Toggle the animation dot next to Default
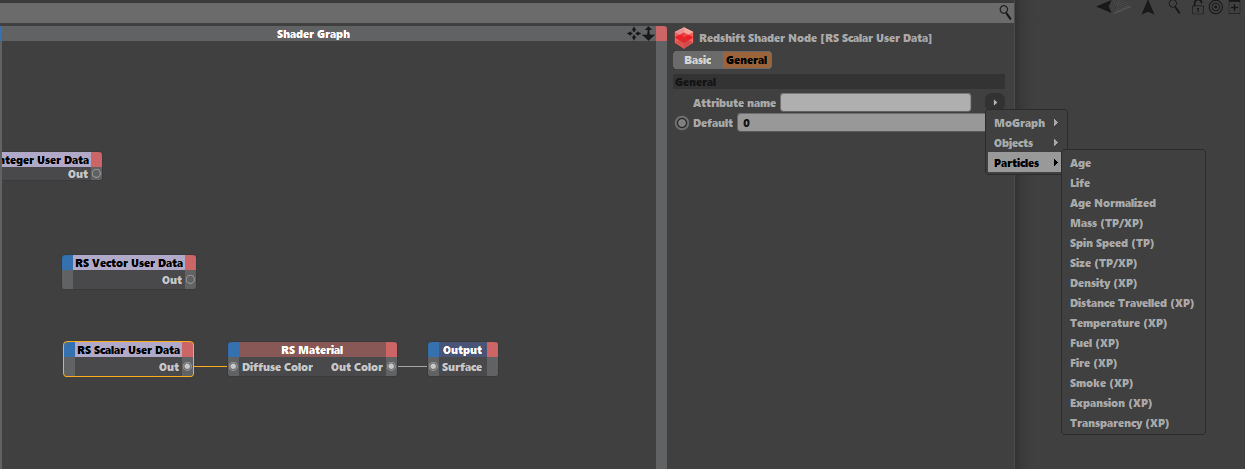This screenshot has height=469, width=1245. [682, 123]
